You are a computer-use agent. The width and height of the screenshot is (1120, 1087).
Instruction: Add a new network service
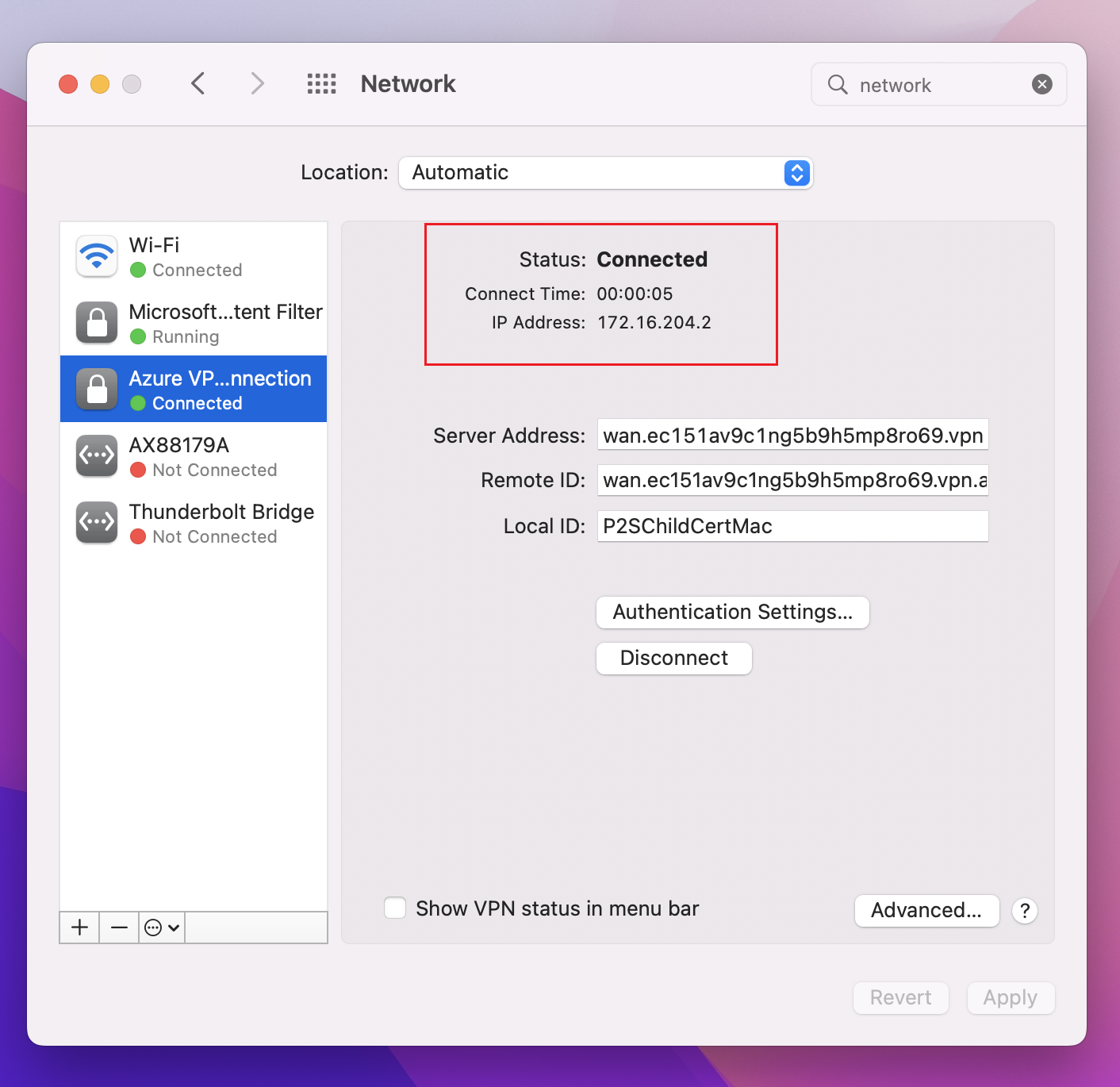point(79,928)
